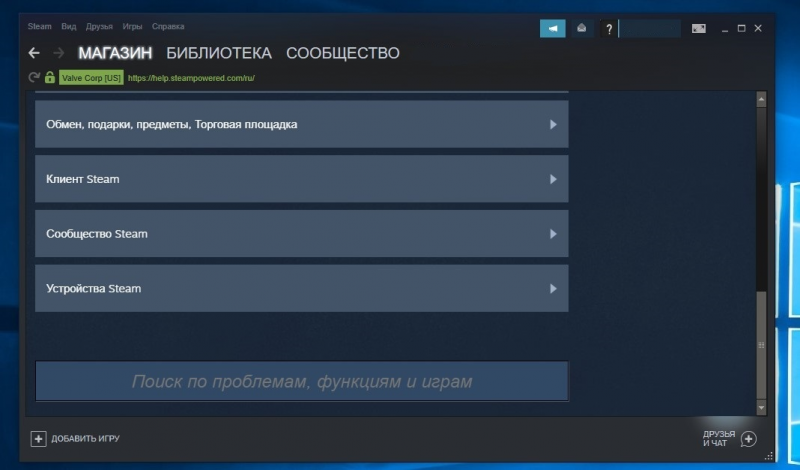
Task: Click the Друзья и чат plus icon
Action: [748, 439]
